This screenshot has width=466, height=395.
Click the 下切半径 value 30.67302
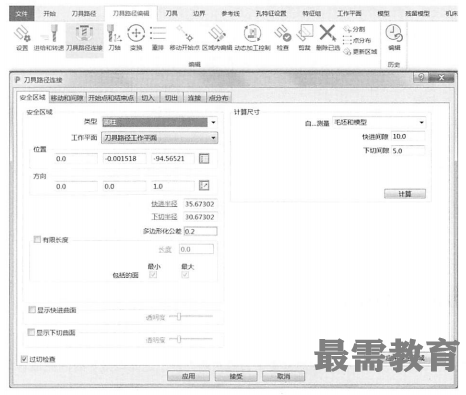click(200, 217)
